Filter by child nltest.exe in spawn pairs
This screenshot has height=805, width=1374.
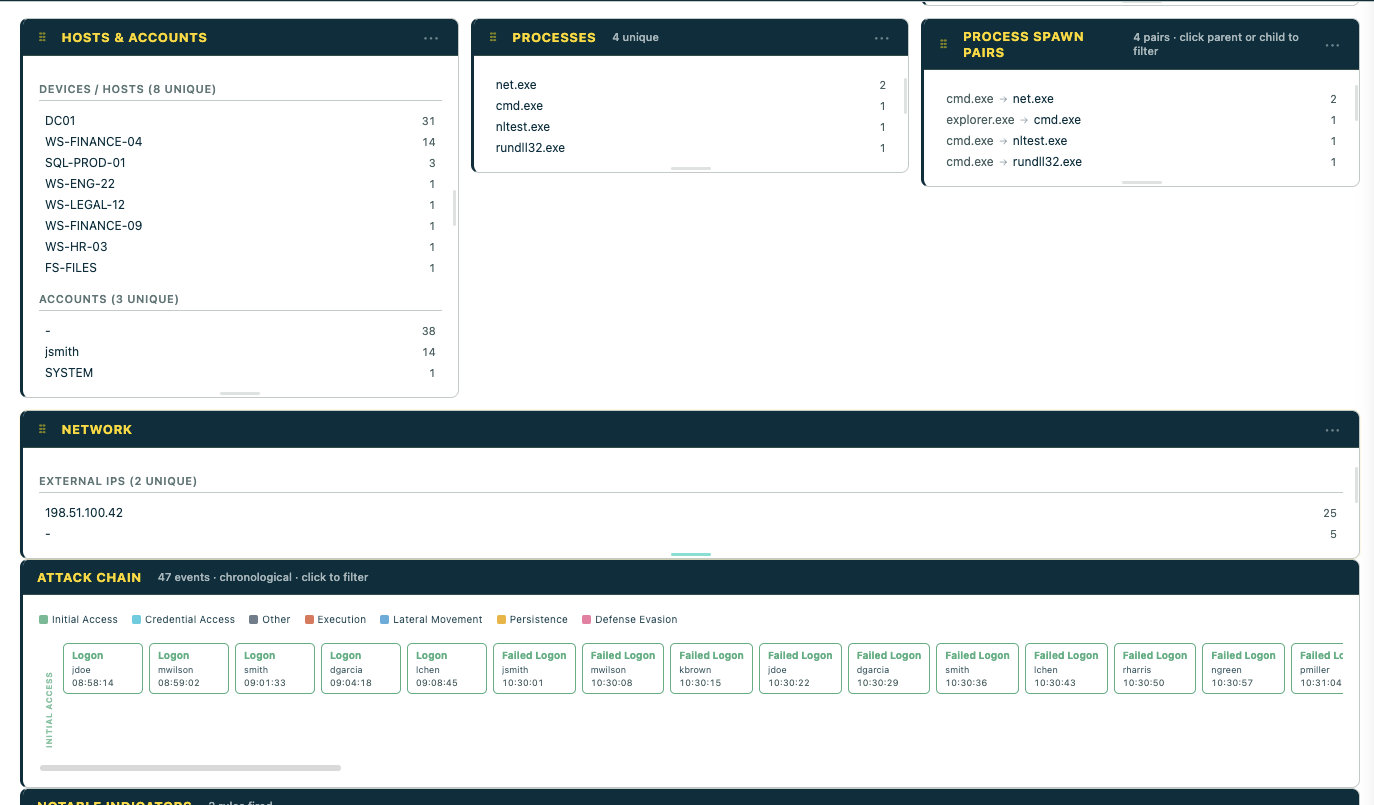coord(1040,141)
